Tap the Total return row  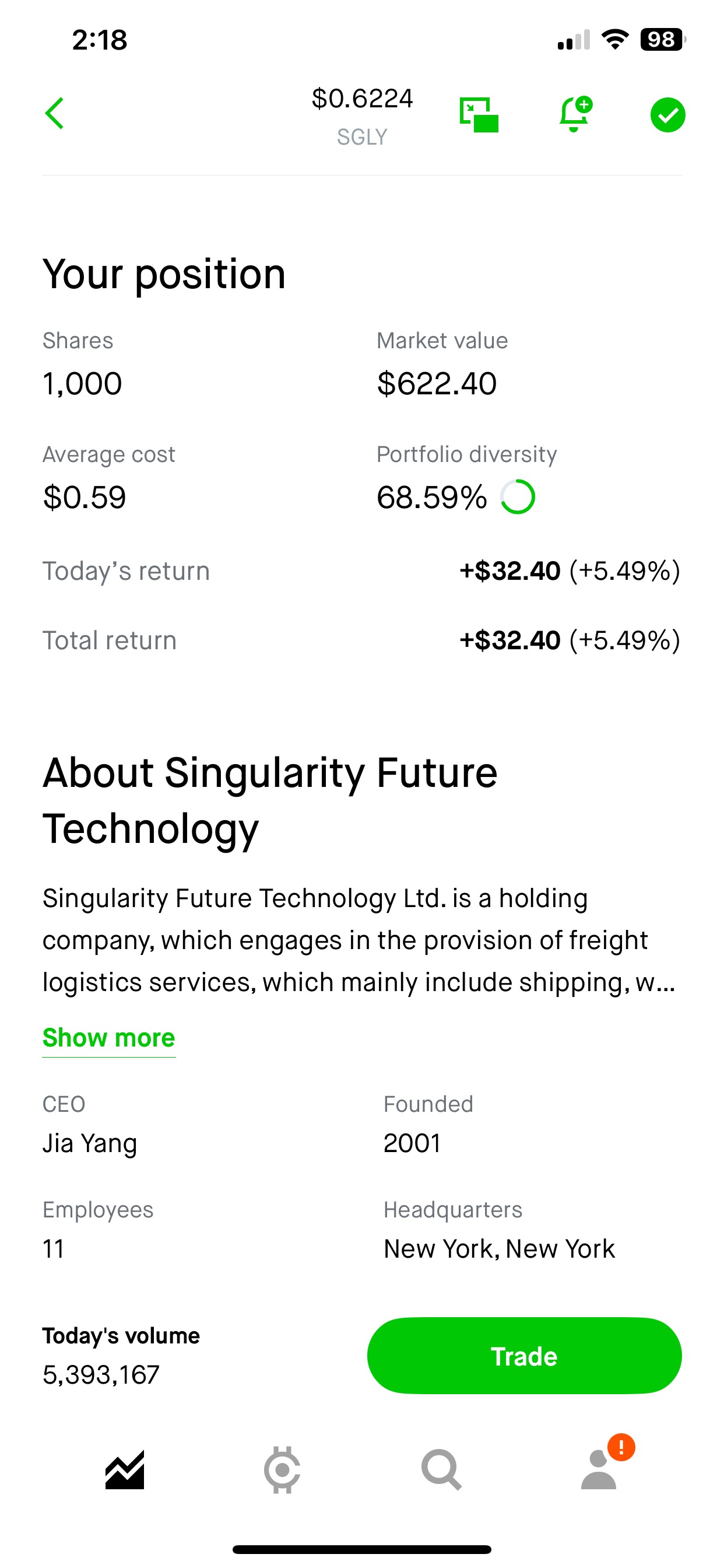(x=361, y=640)
